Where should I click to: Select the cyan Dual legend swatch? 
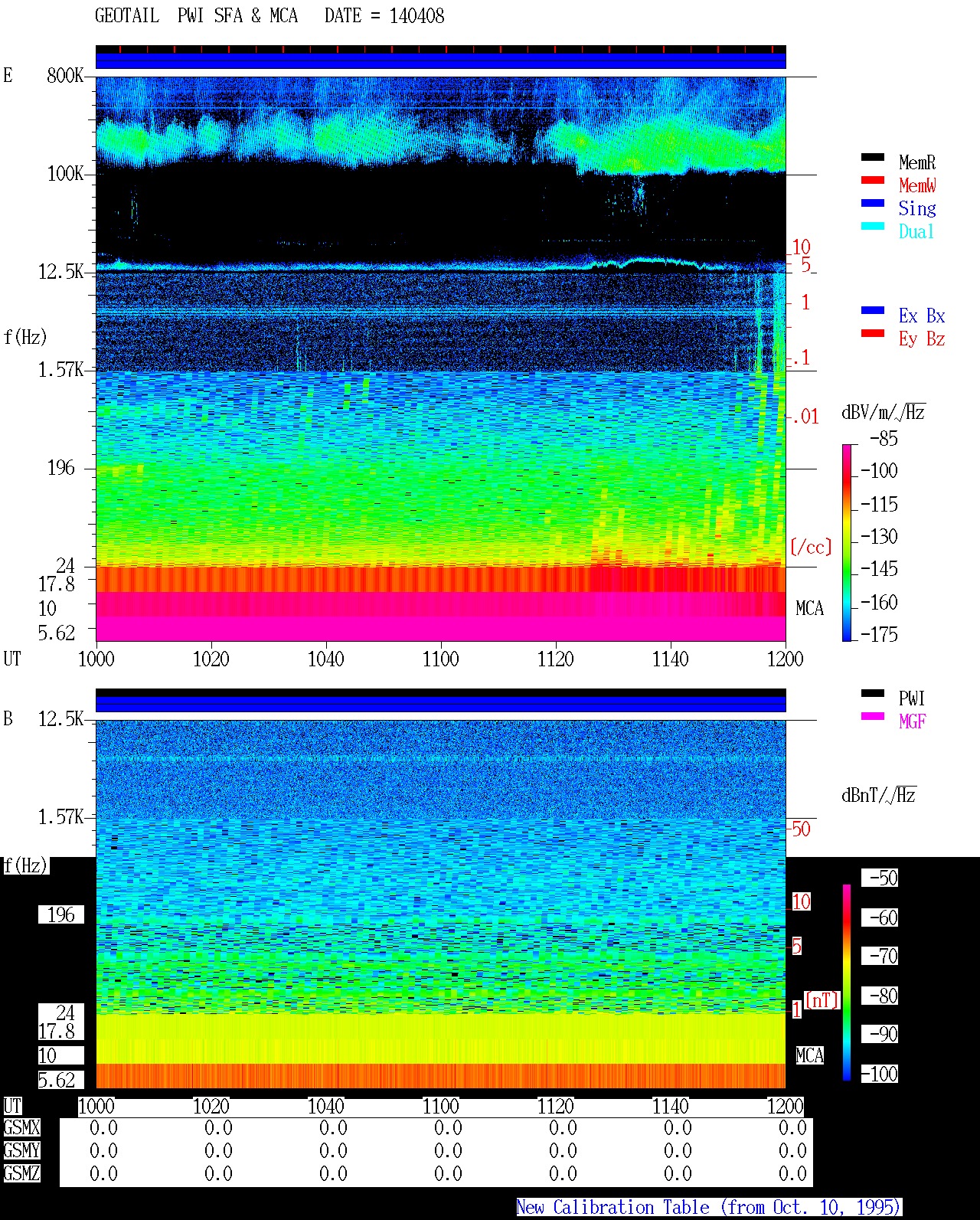pos(873,227)
